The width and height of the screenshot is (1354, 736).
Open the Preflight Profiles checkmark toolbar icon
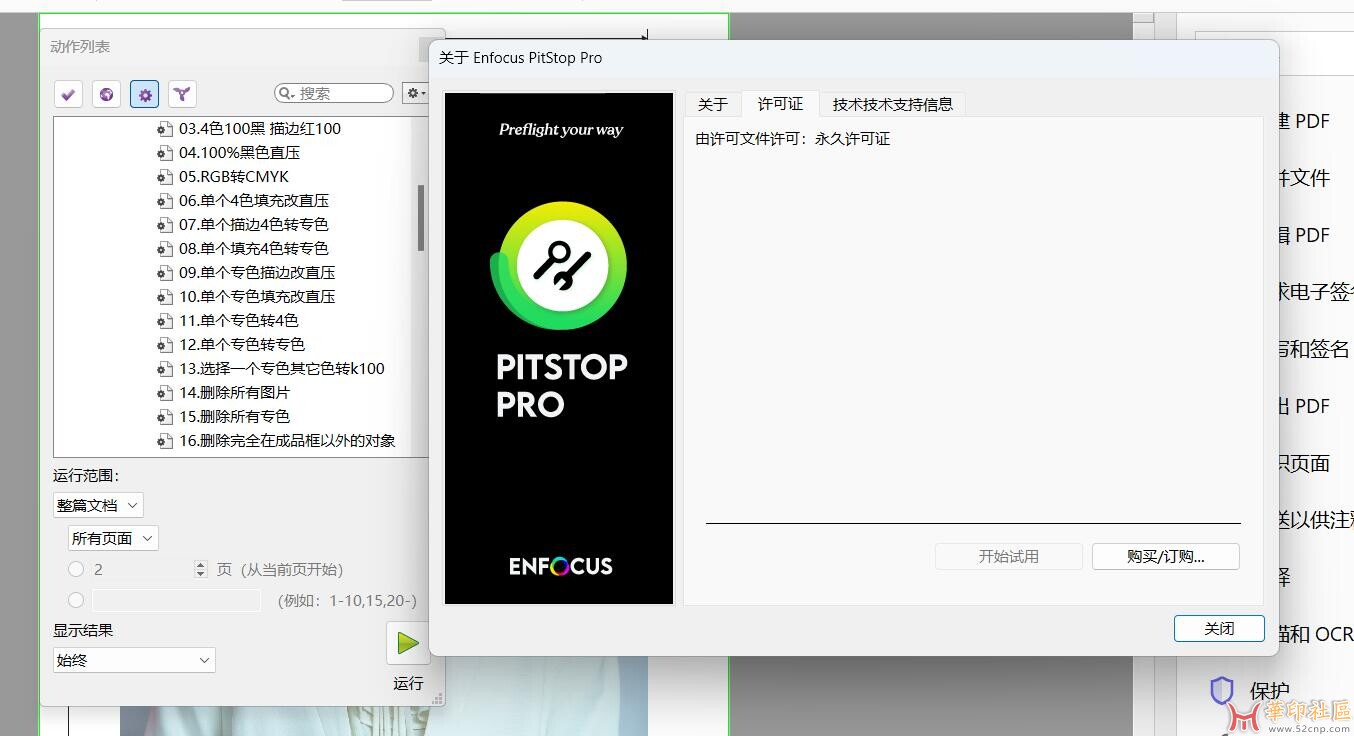[x=68, y=94]
